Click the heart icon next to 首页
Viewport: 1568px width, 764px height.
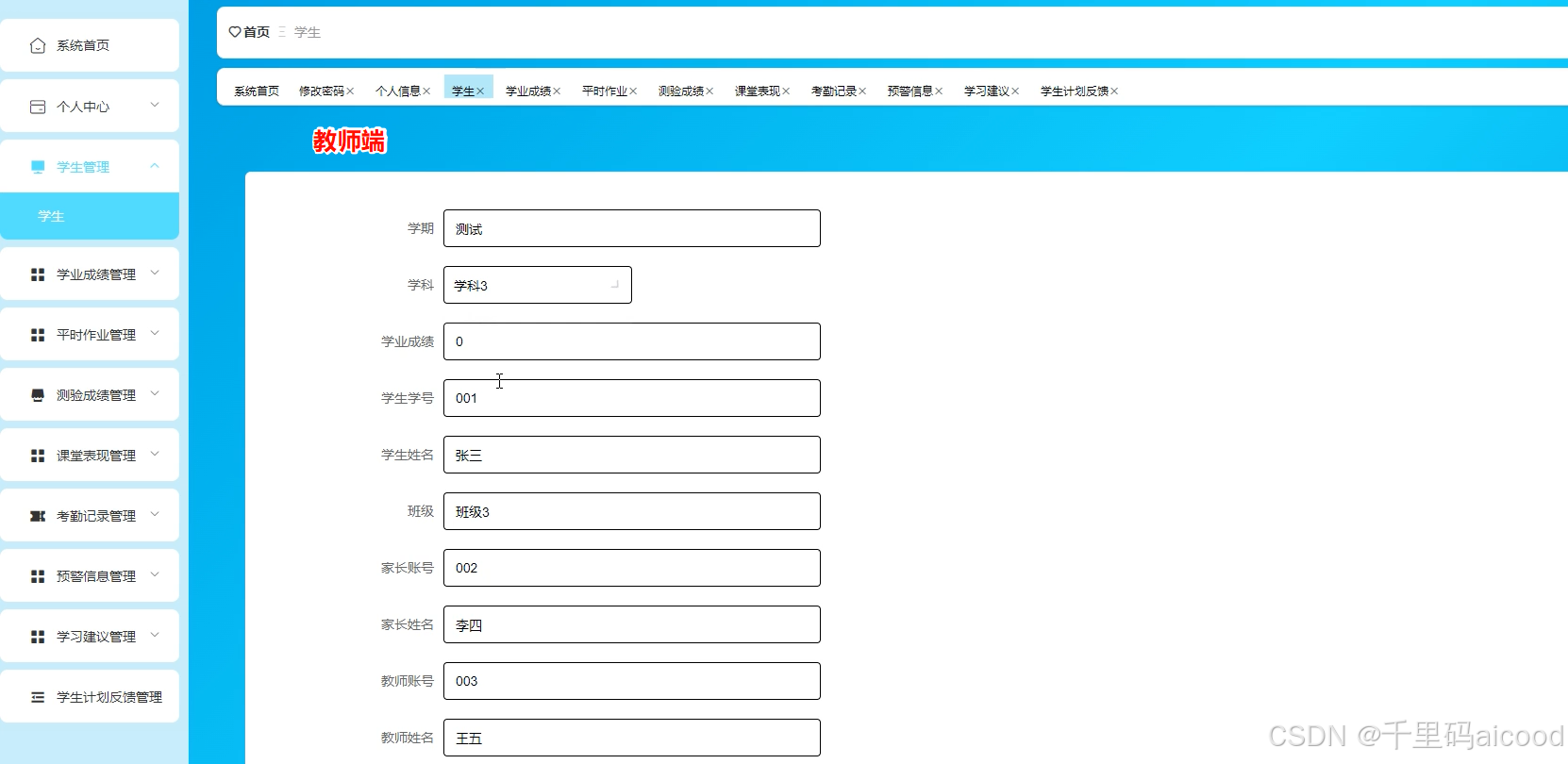(235, 32)
